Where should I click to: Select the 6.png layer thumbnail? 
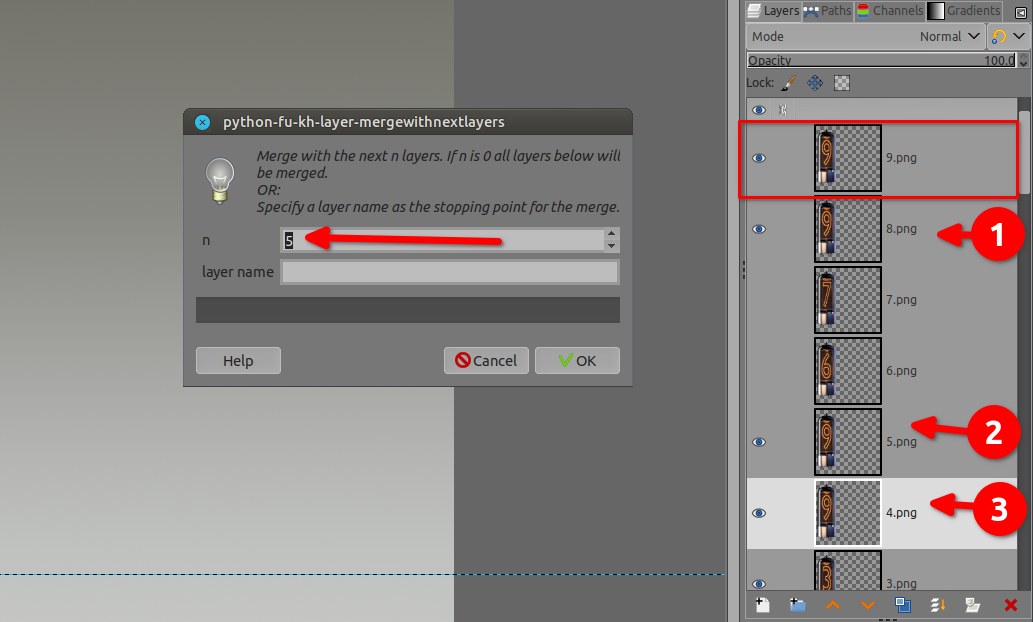[x=848, y=371]
